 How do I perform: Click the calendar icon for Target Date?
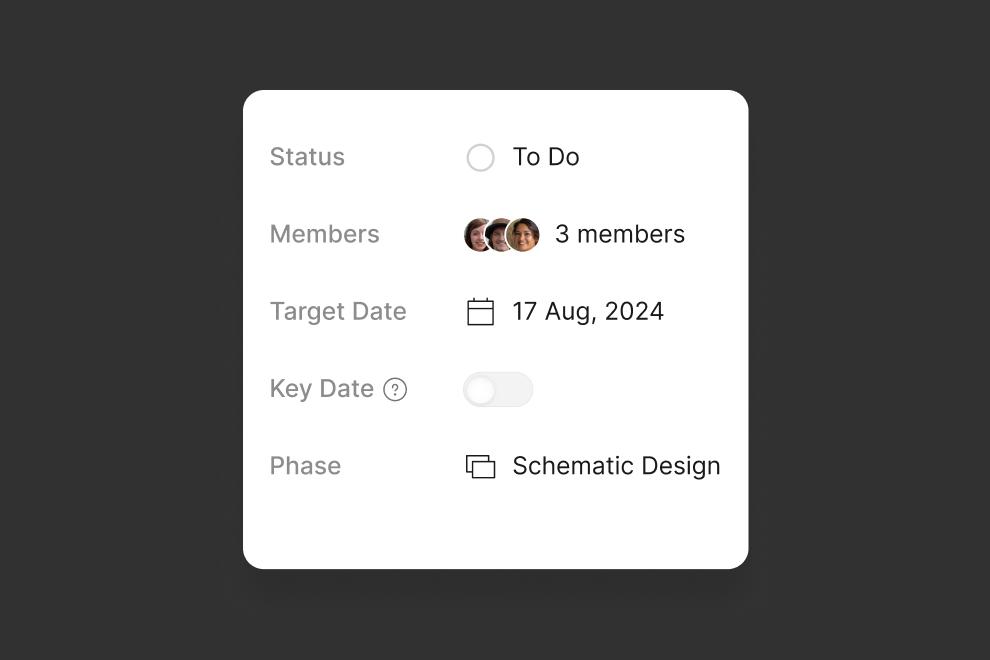[x=480, y=311]
